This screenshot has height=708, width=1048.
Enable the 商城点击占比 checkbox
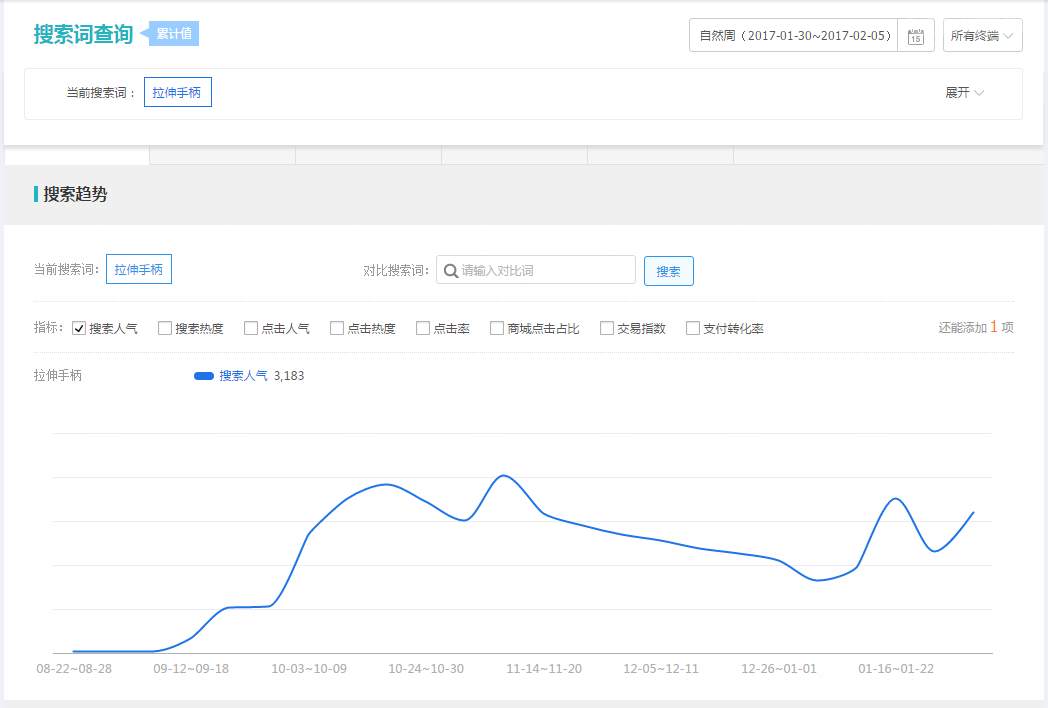[497, 328]
